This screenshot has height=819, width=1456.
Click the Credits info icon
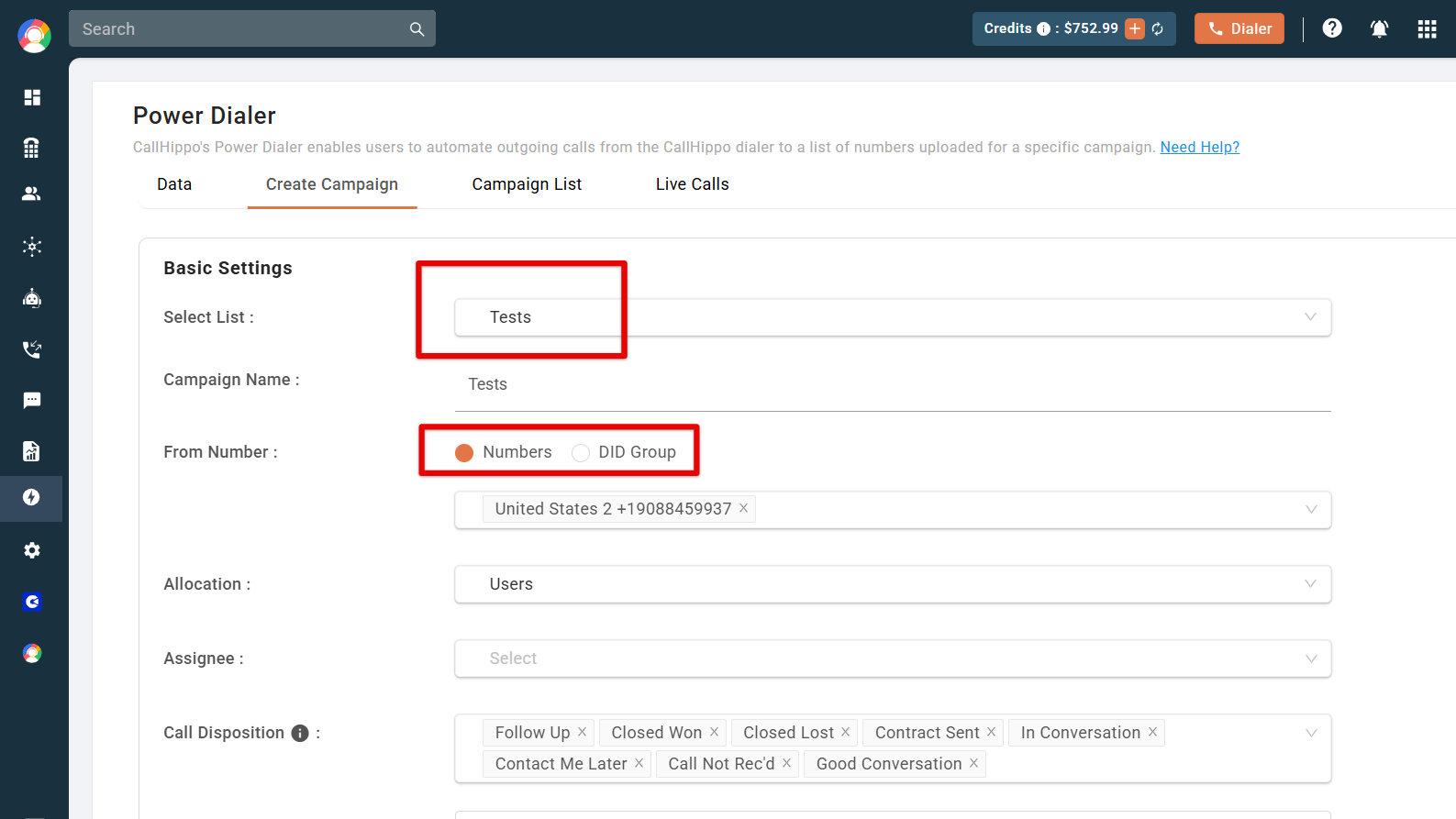pos(1043,28)
